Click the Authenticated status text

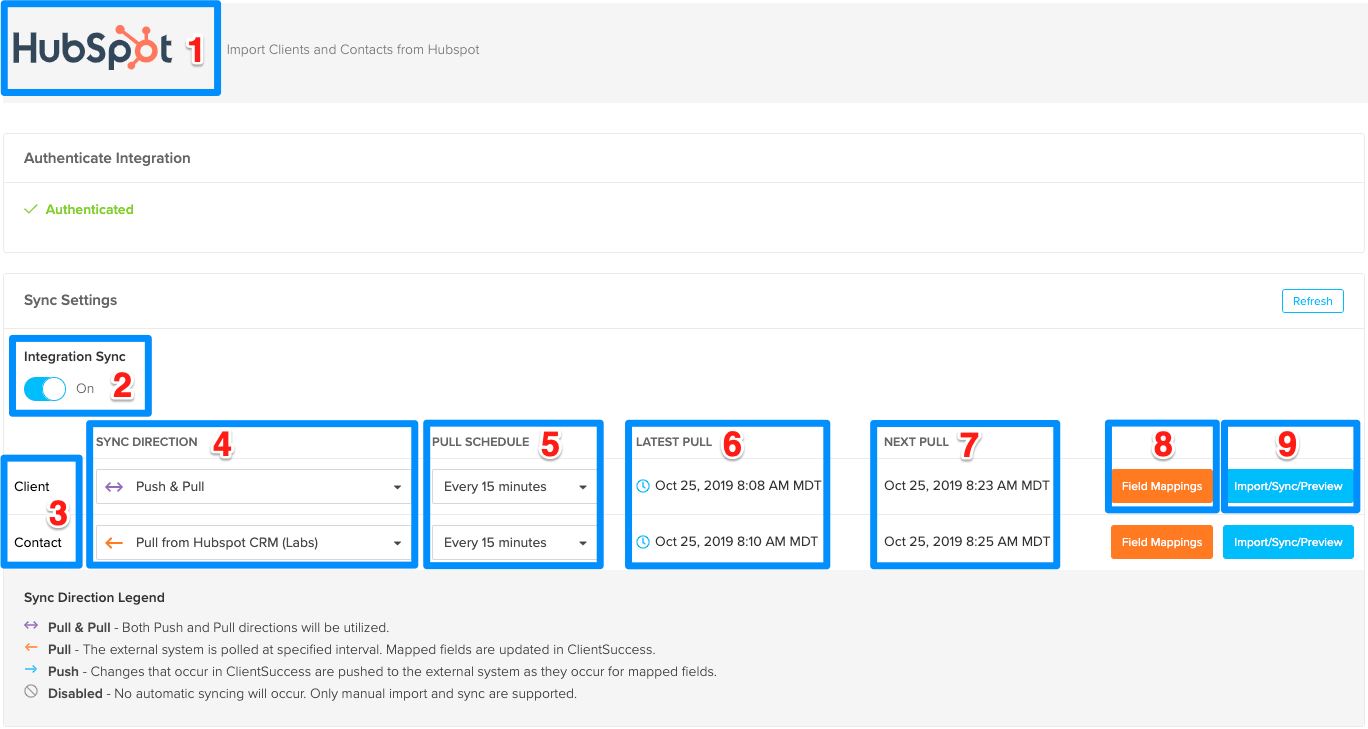[x=89, y=209]
